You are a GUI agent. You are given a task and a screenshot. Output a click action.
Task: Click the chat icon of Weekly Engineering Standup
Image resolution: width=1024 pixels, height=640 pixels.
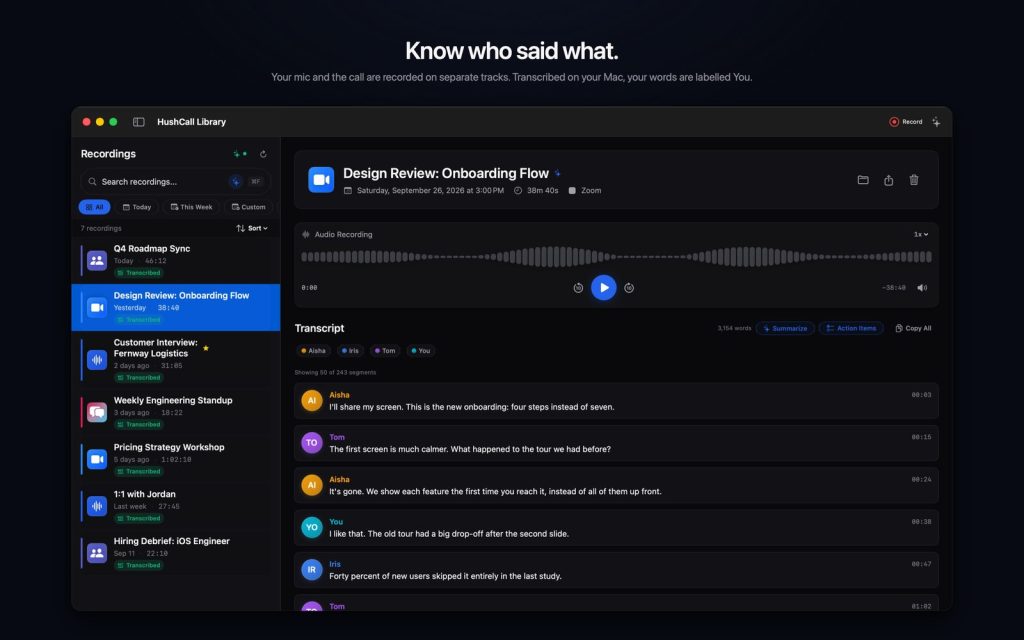point(97,413)
